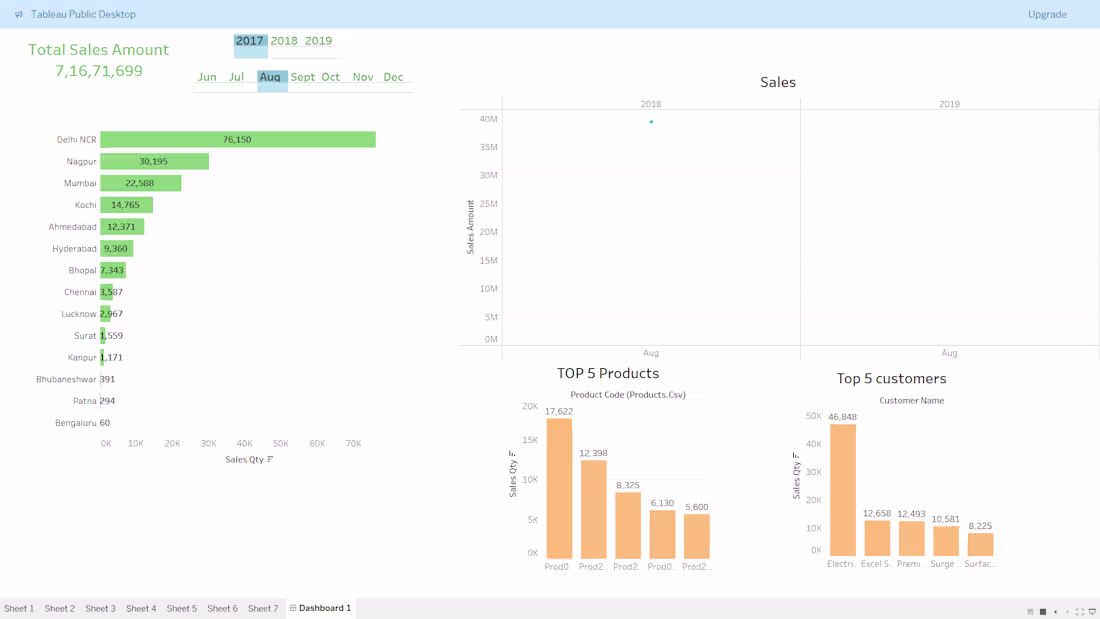Click the sort icon on the TOP 5 Products Sales Qty axis
The height and width of the screenshot is (619, 1100).
click(512, 453)
